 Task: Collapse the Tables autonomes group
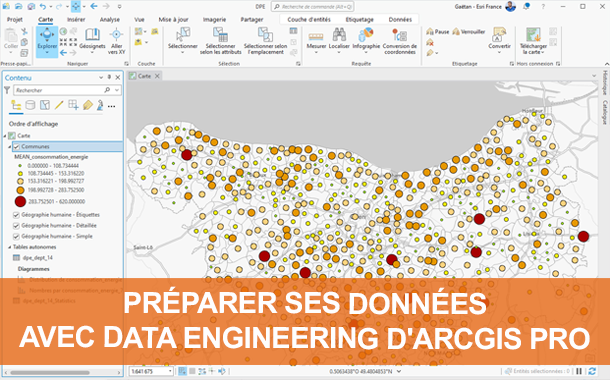point(9,247)
